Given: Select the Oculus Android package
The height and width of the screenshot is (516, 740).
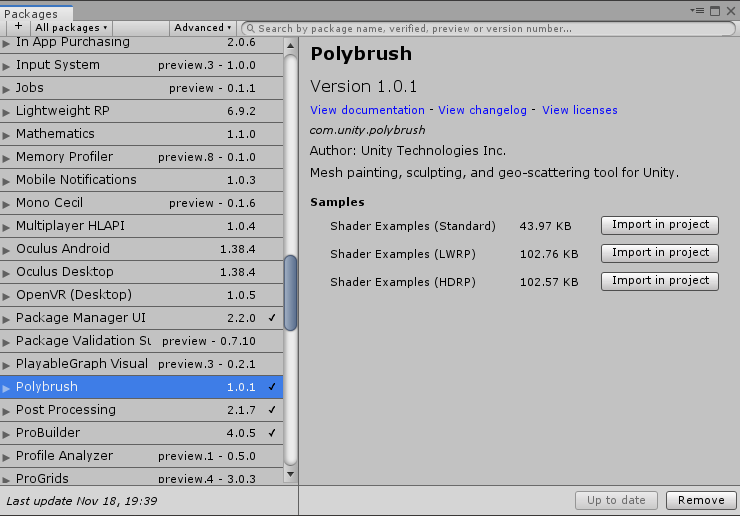Looking at the screenshot, I should pos(63,249).
